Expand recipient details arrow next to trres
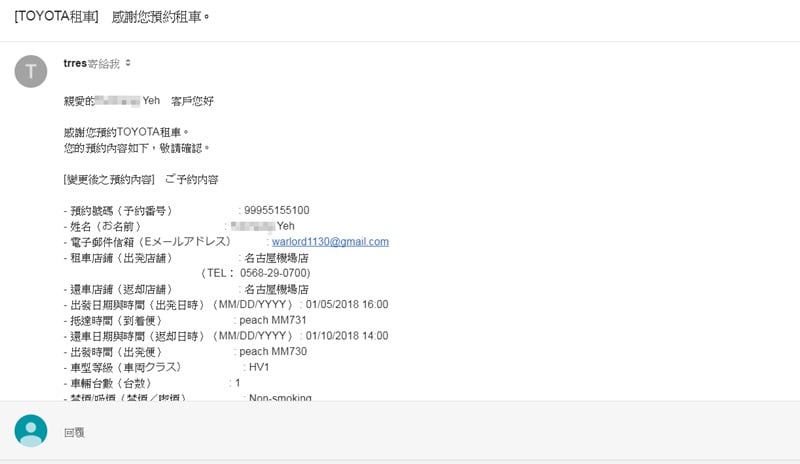Screen dimensions: 800x464 tap(128, 63)
